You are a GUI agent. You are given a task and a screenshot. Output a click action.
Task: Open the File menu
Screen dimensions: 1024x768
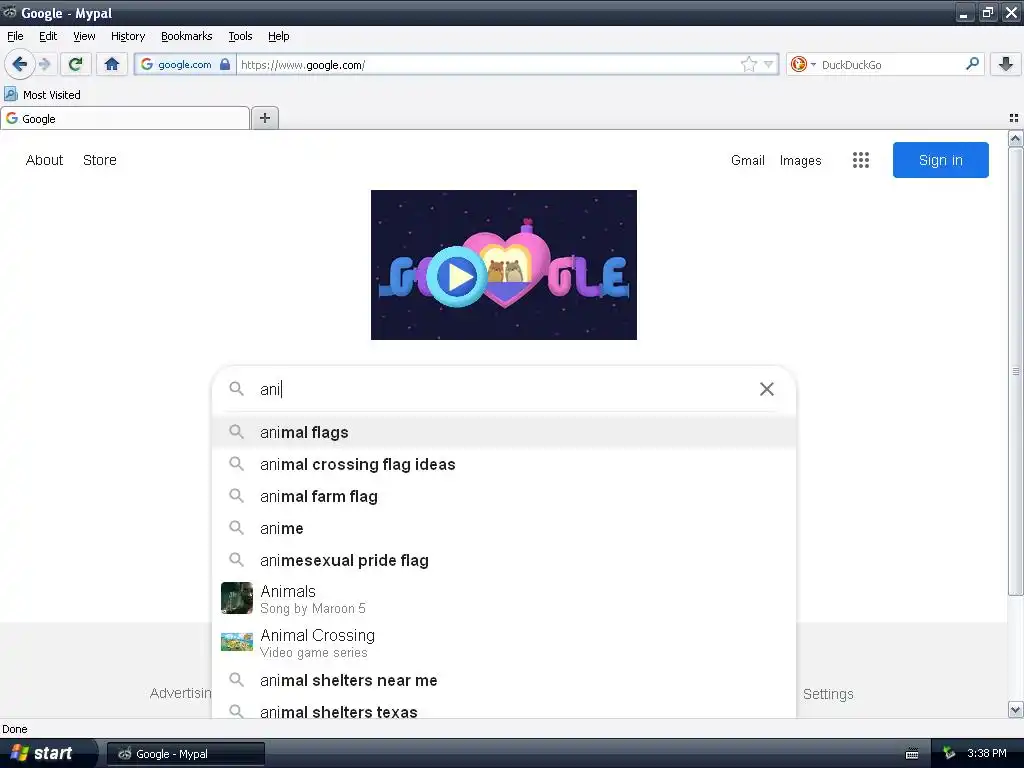[15, 36]
